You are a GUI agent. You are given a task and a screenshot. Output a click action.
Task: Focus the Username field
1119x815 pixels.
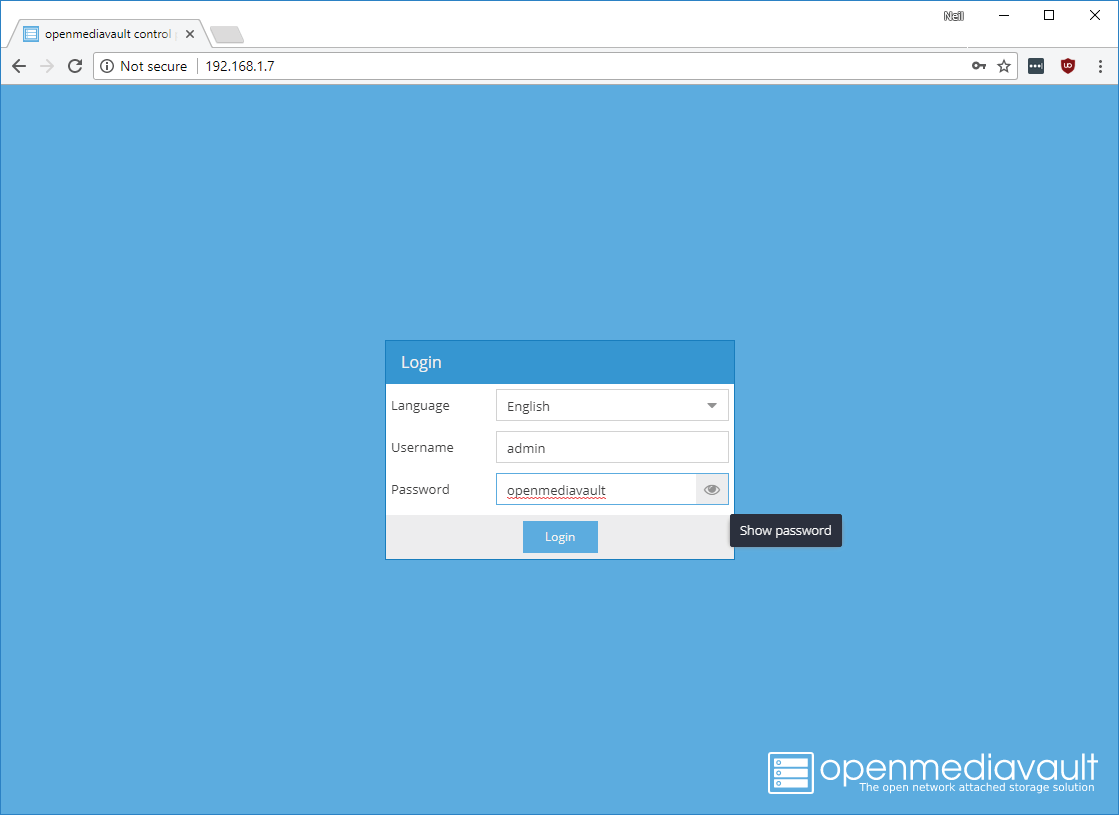point(612,447)
